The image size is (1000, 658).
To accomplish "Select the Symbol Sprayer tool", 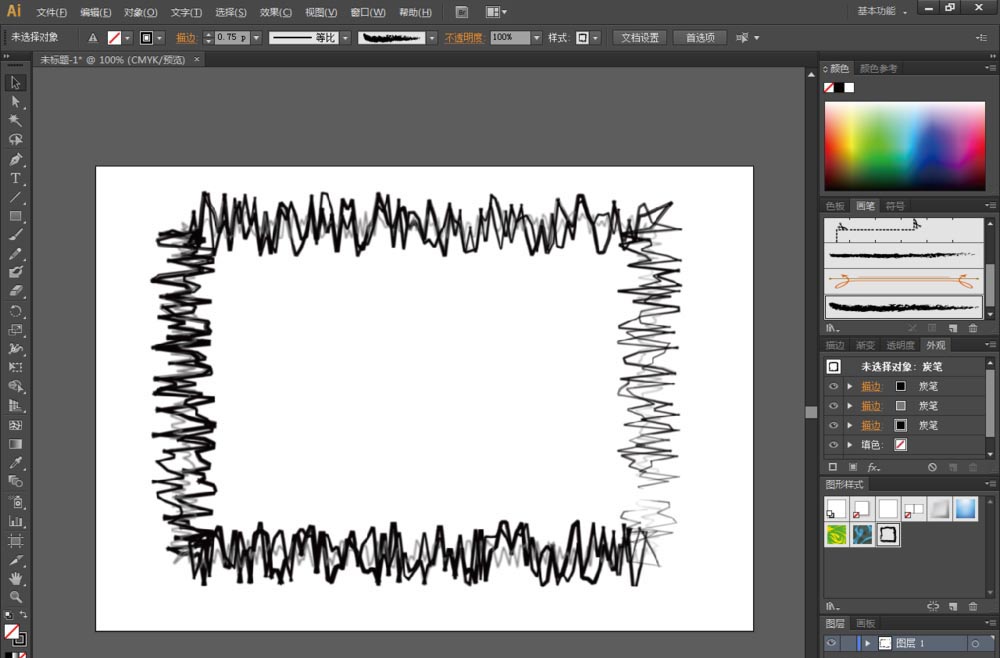I will 15,502.
